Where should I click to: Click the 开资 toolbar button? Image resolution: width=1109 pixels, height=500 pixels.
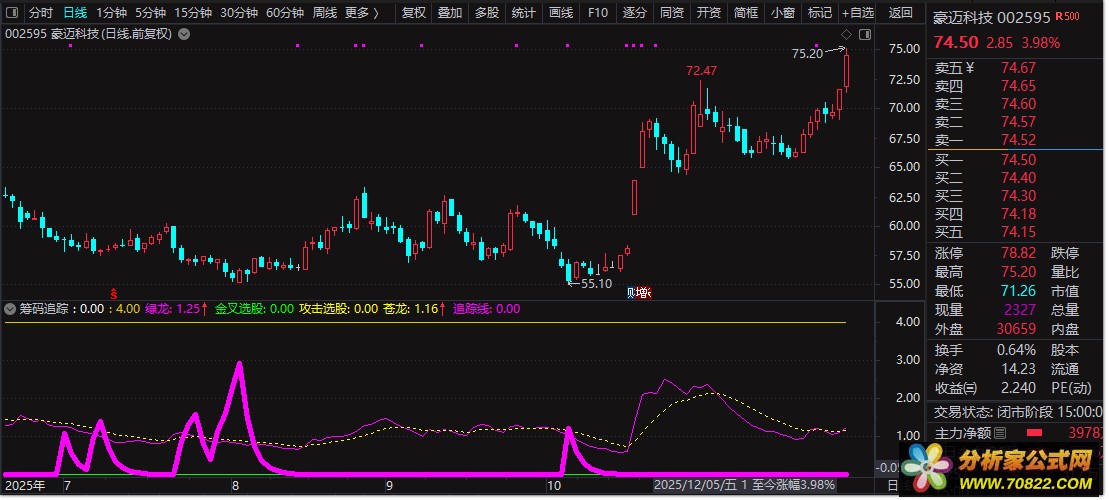pos(709,13)
